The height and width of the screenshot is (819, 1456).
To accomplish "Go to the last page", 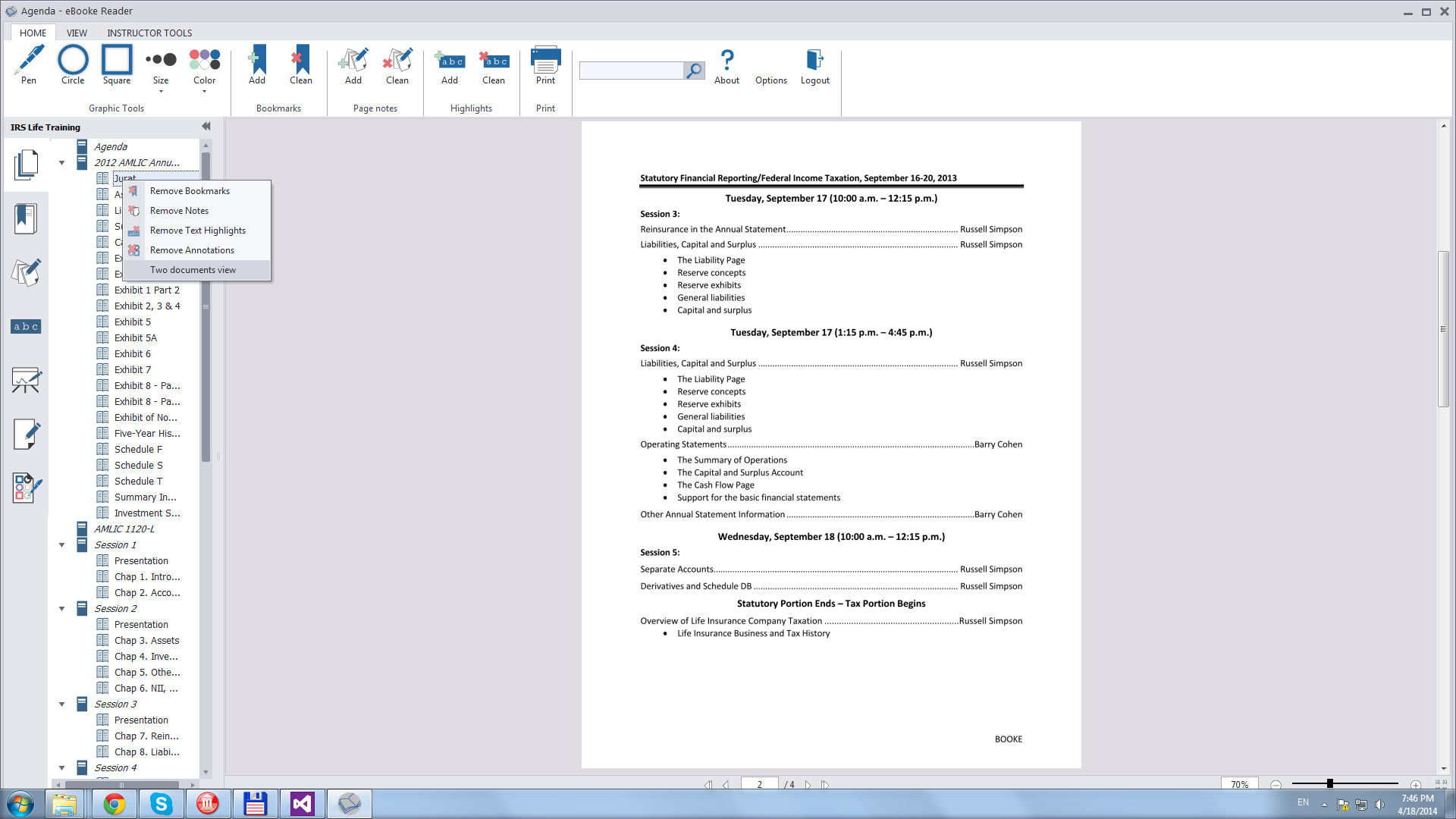I will point(825,785).
